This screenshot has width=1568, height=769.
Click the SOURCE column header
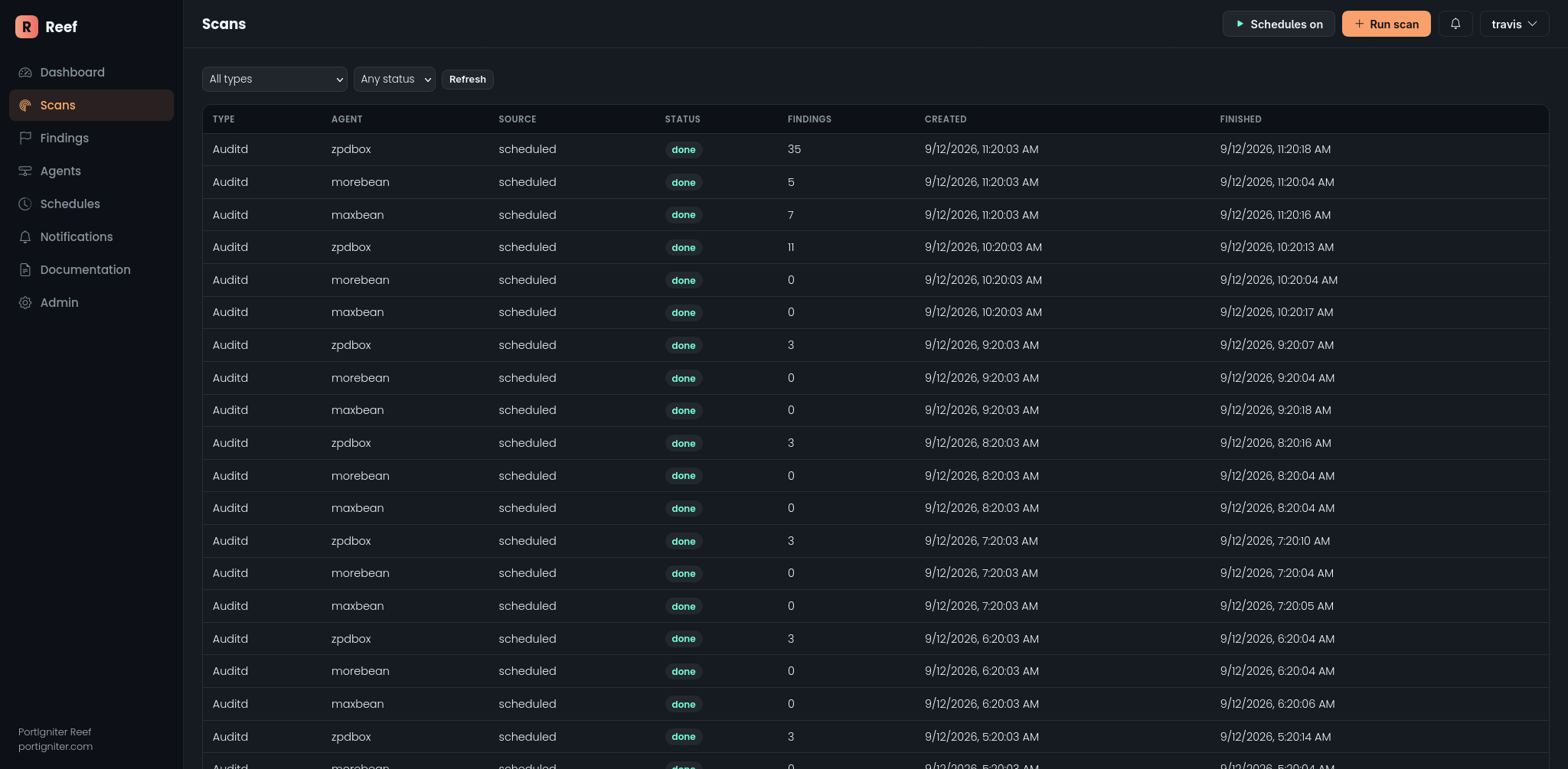(x=517, y=119)
